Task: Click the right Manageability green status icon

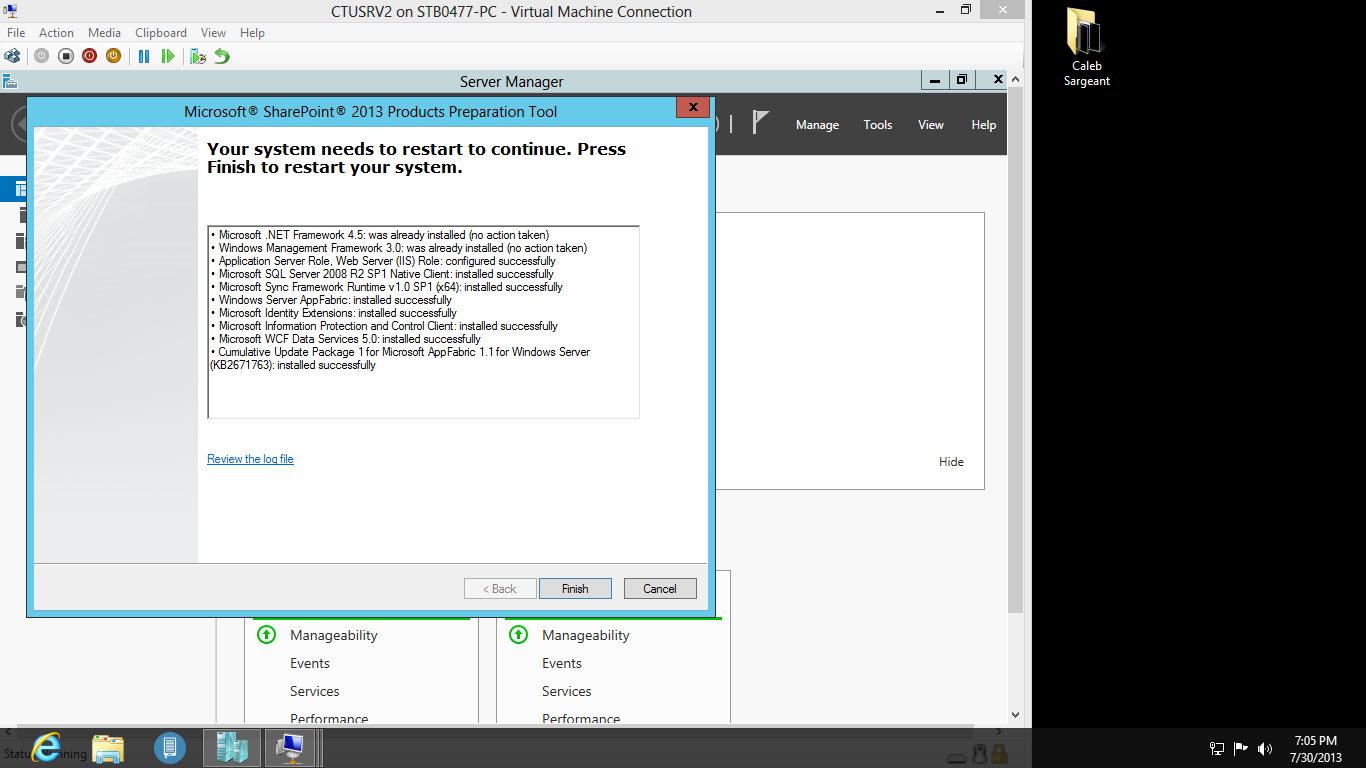Action: [518, 635]
